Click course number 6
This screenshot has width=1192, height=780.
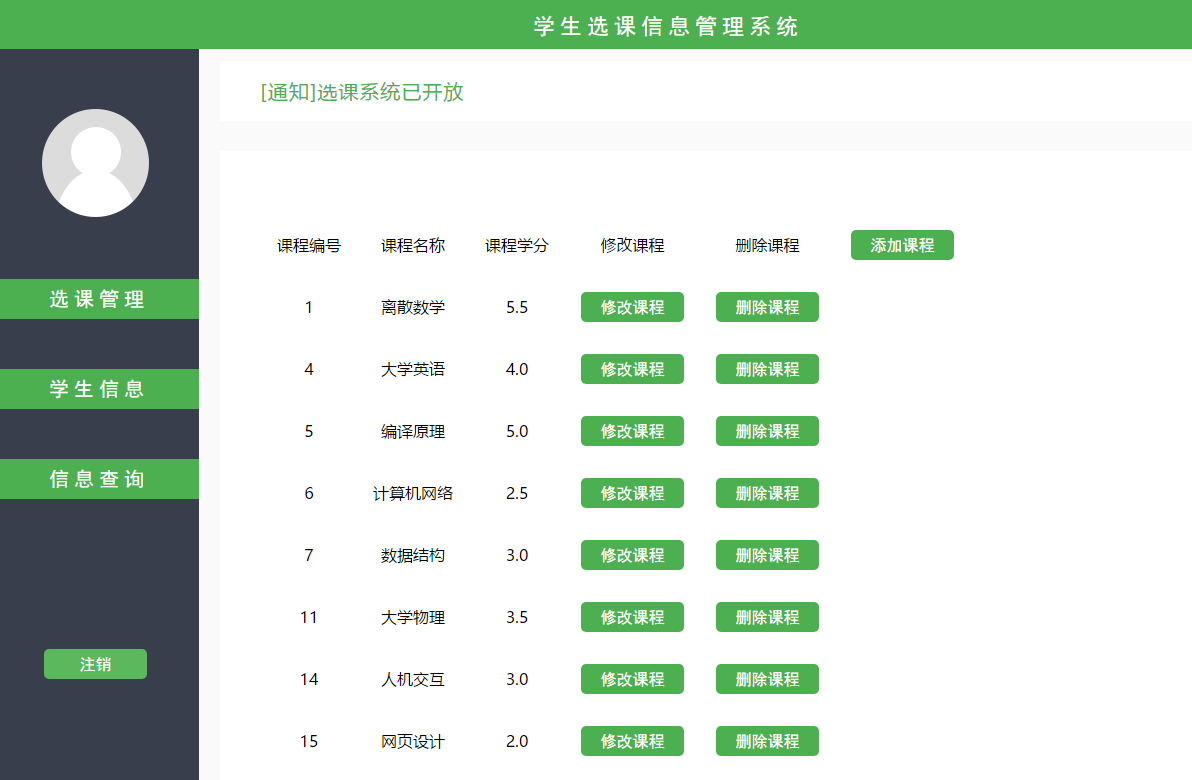point(309,493)
